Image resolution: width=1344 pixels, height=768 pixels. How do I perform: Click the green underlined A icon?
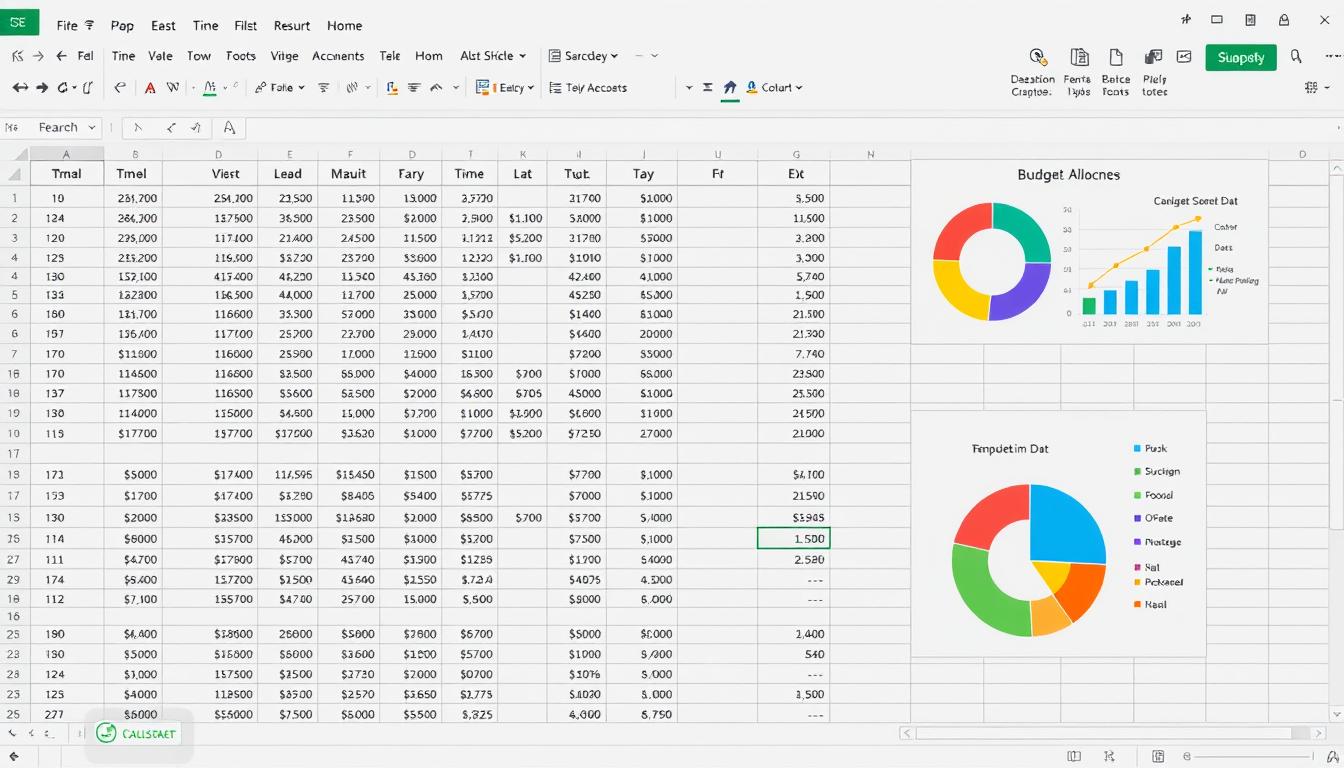[x=209, y=88]
